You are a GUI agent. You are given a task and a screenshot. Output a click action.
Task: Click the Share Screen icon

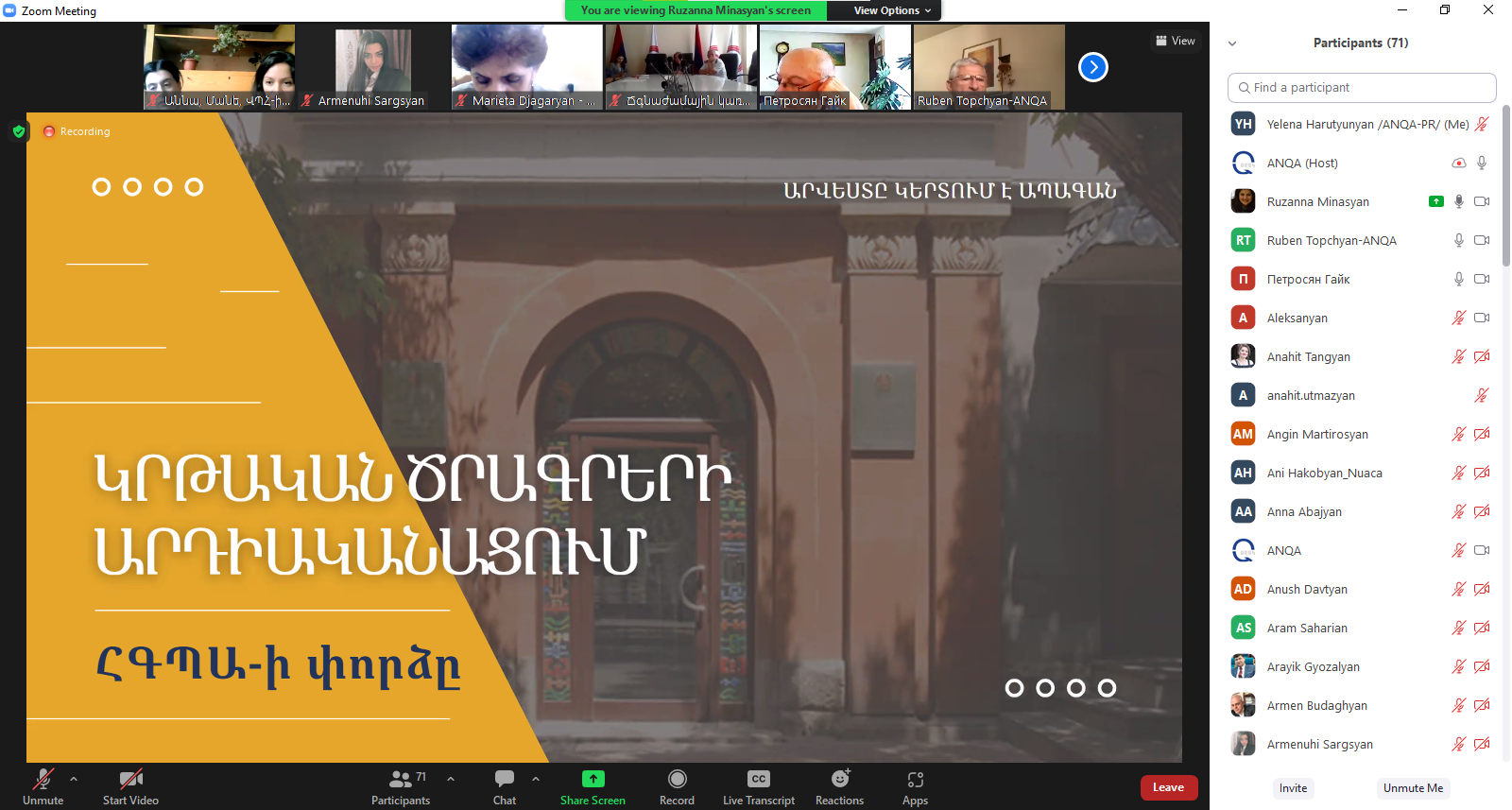pos(593,780)
